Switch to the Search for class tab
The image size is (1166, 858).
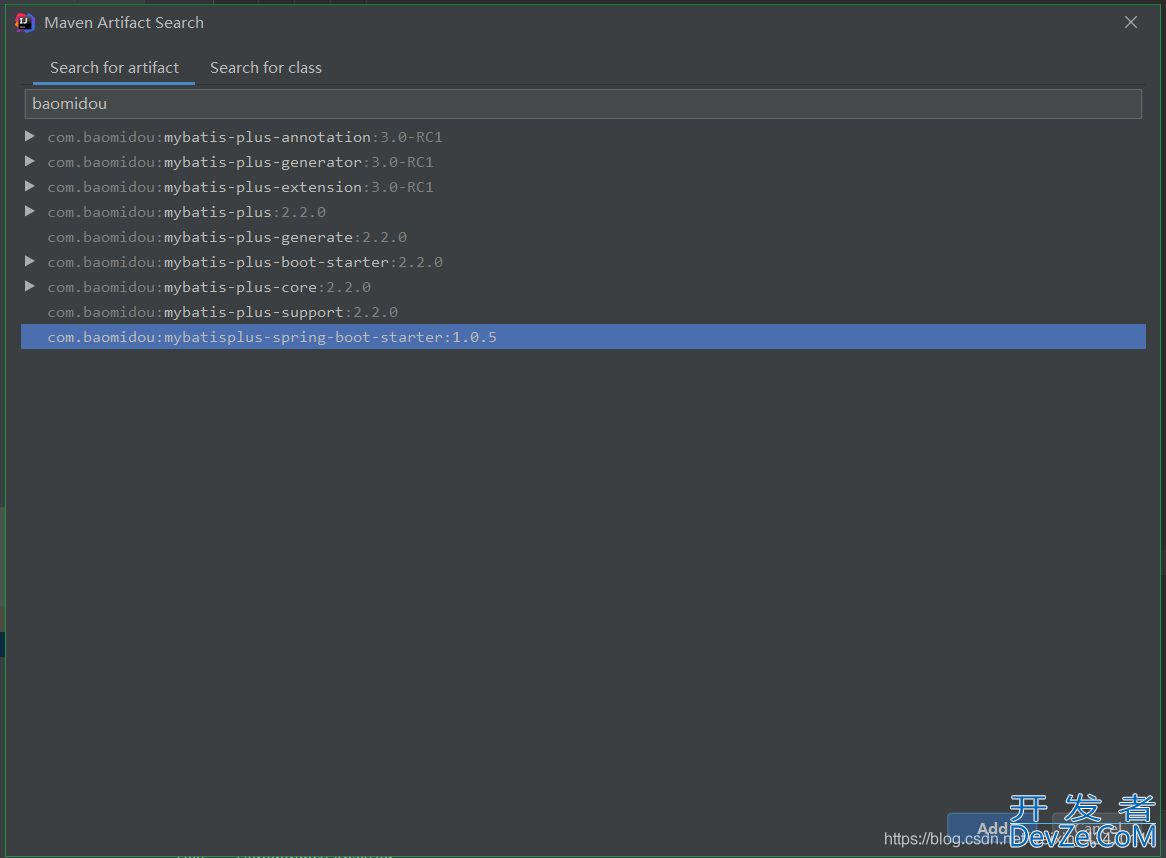coord(265,68)
